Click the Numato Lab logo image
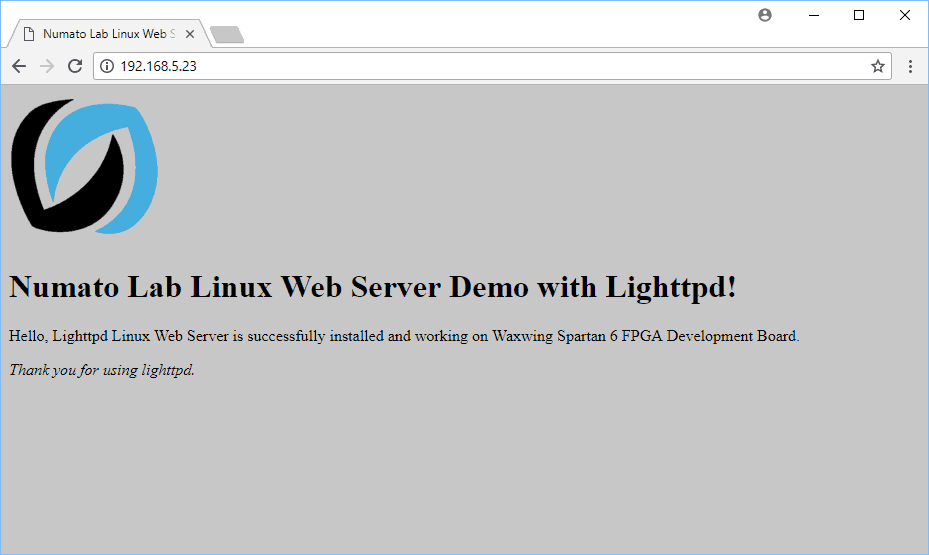 tap(84, 166)
